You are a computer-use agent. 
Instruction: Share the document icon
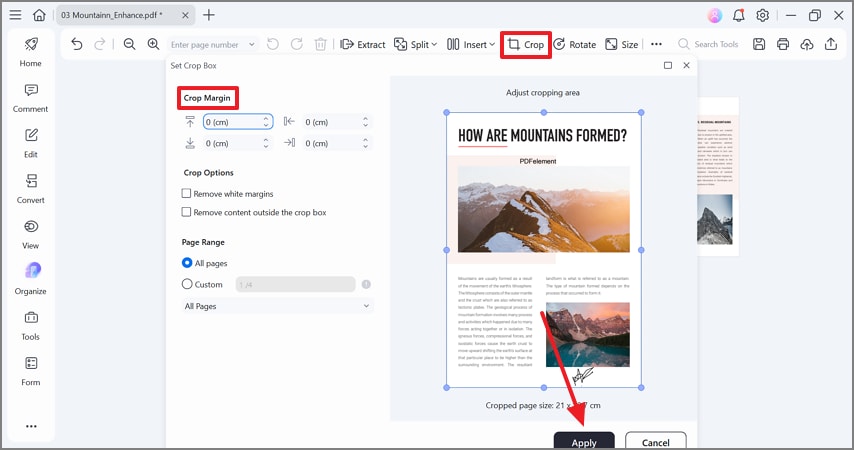tap(831, 44)
